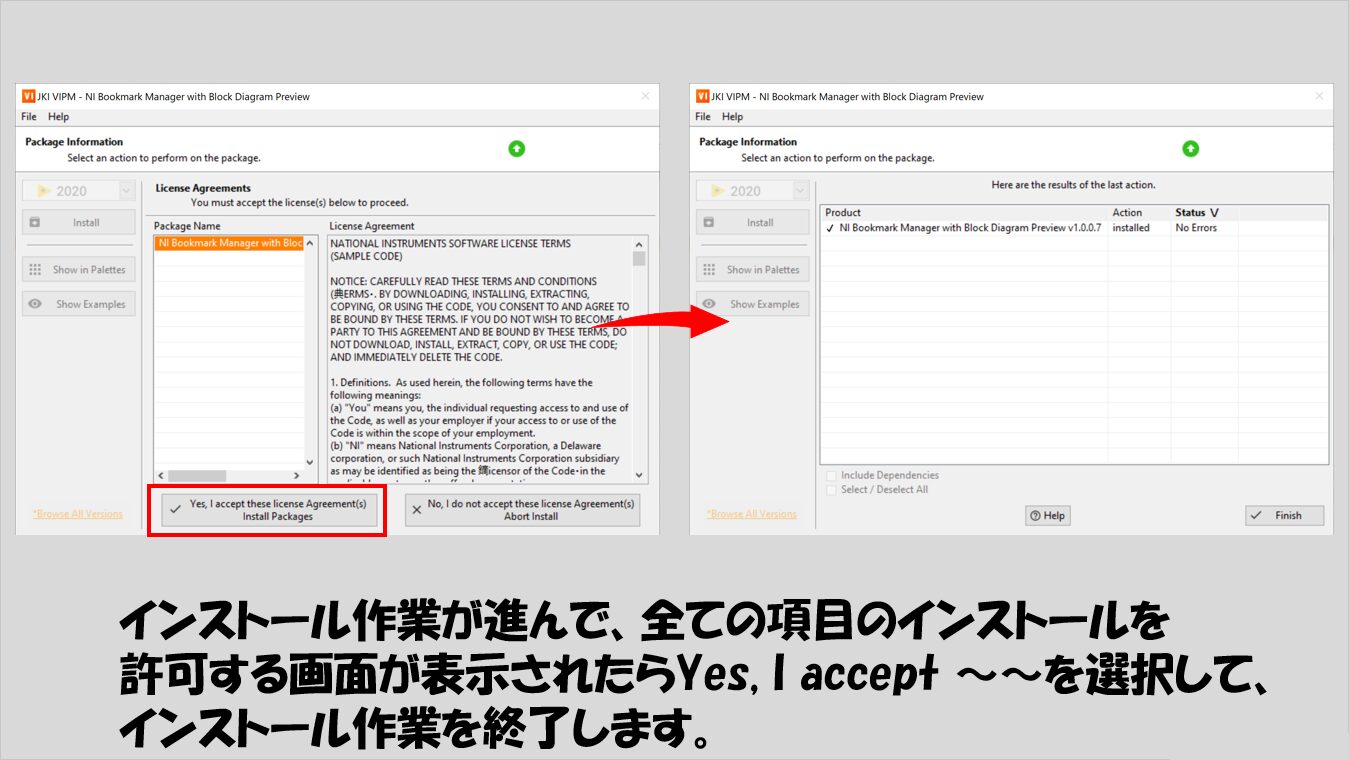Click VI logo icon in right window title bar
Image resolution: width=1349 pixels, height=760 pixels.
(703, 96)
